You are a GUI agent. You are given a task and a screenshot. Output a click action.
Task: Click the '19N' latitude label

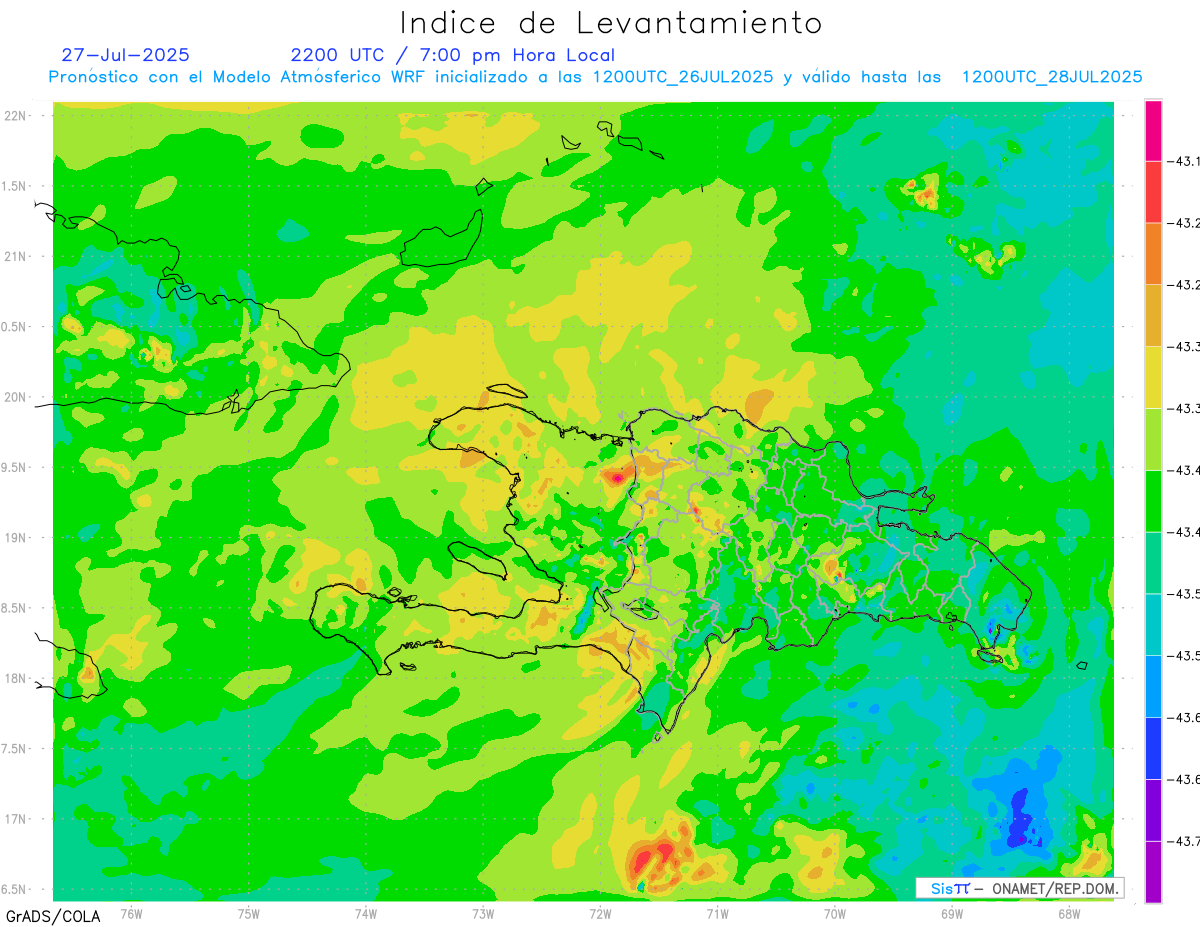[17, 538]
